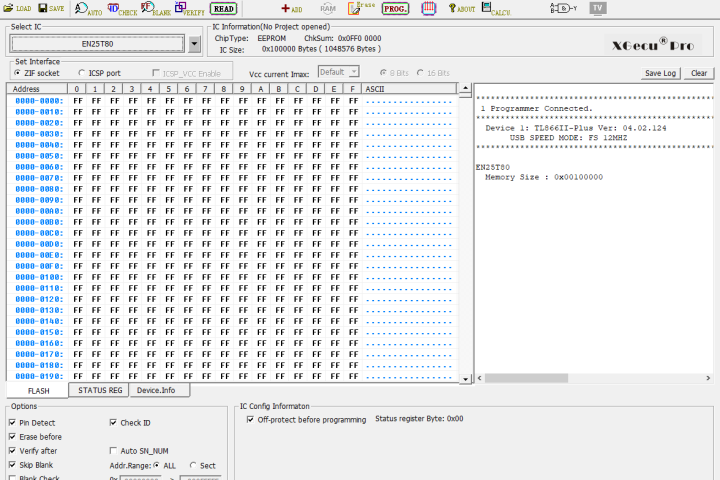Click the Save Log button
The height and width of the screenshot is (480, 720).
click(x=660, y=73)
